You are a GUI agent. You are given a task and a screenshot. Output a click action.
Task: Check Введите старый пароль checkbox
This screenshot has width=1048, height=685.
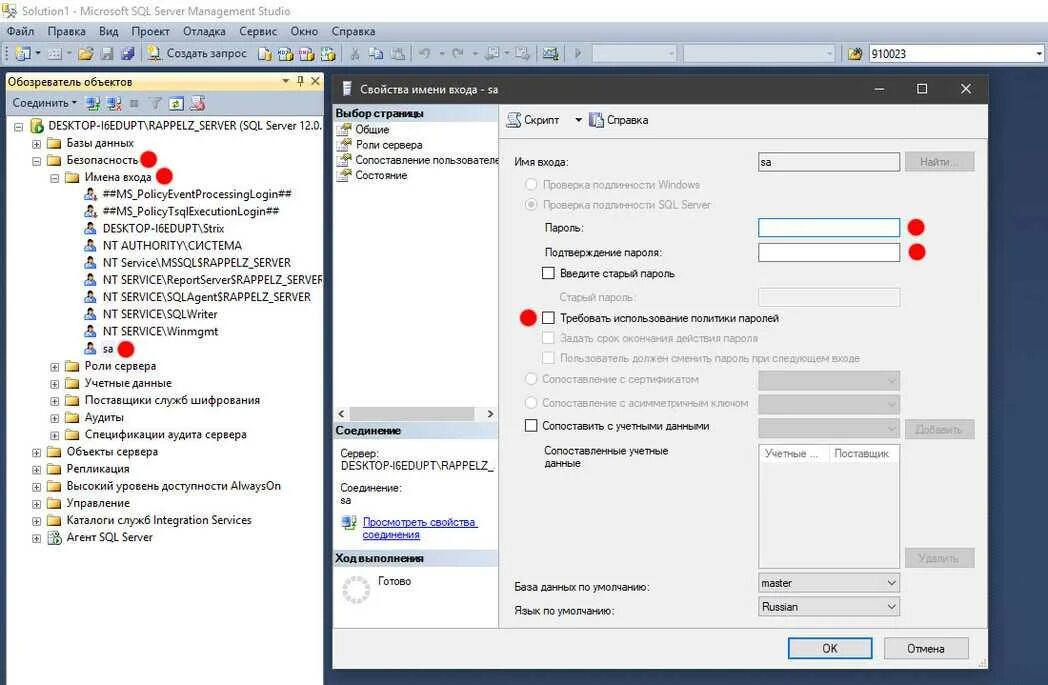click(x=548, y=273)
